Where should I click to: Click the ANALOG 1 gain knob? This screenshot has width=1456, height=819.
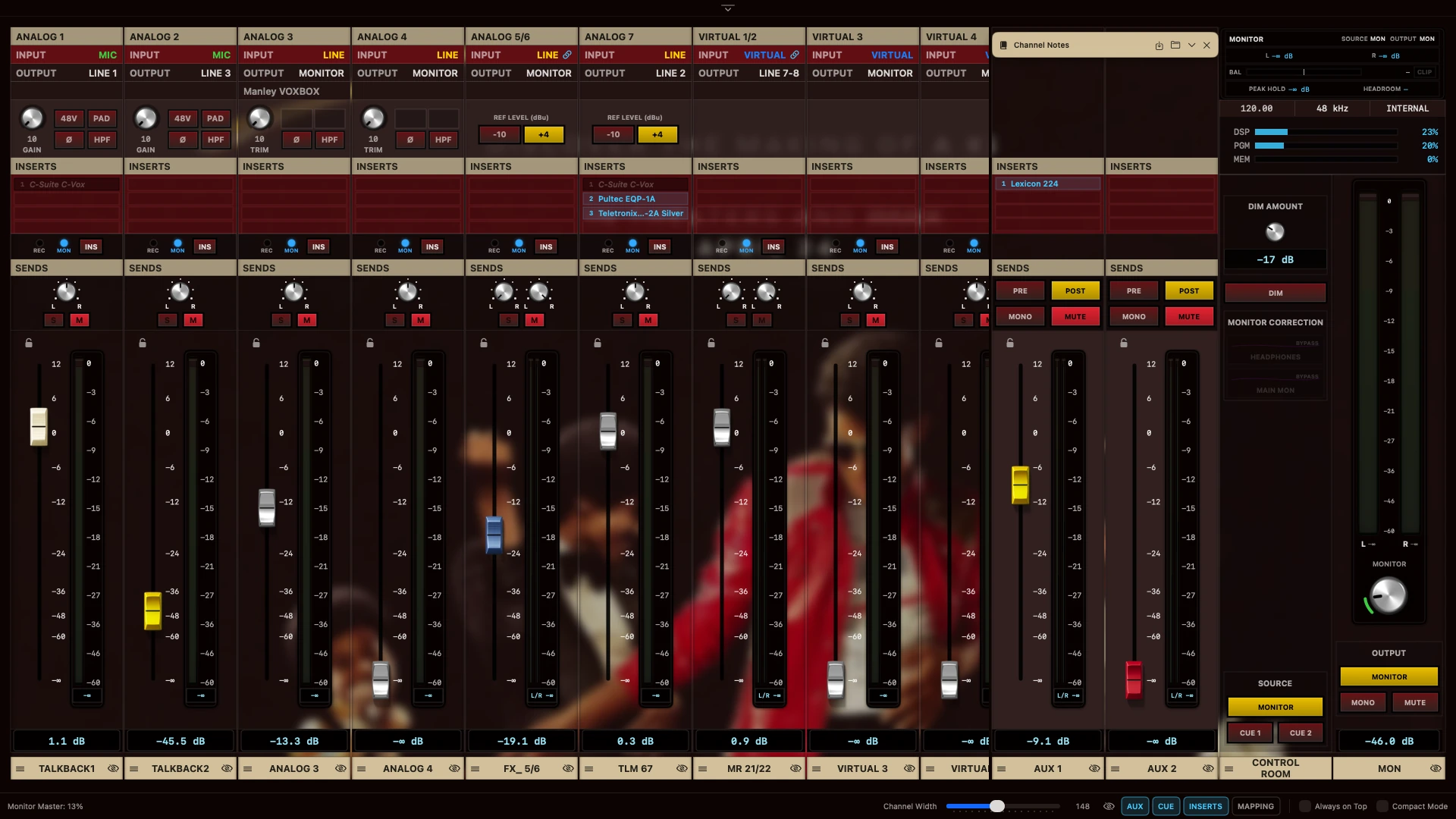32,118
